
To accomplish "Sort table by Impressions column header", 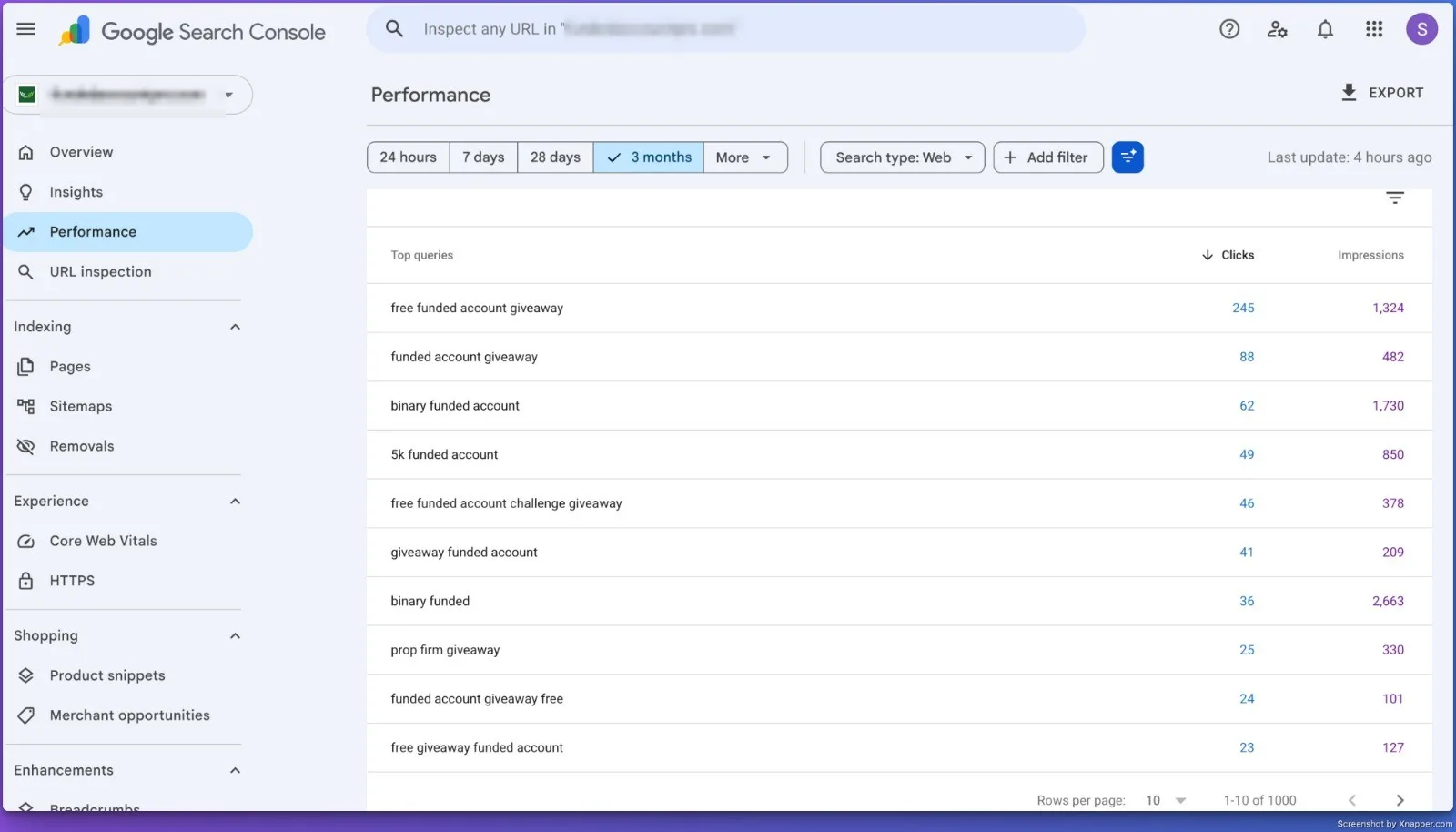I will click(1370, 255).
